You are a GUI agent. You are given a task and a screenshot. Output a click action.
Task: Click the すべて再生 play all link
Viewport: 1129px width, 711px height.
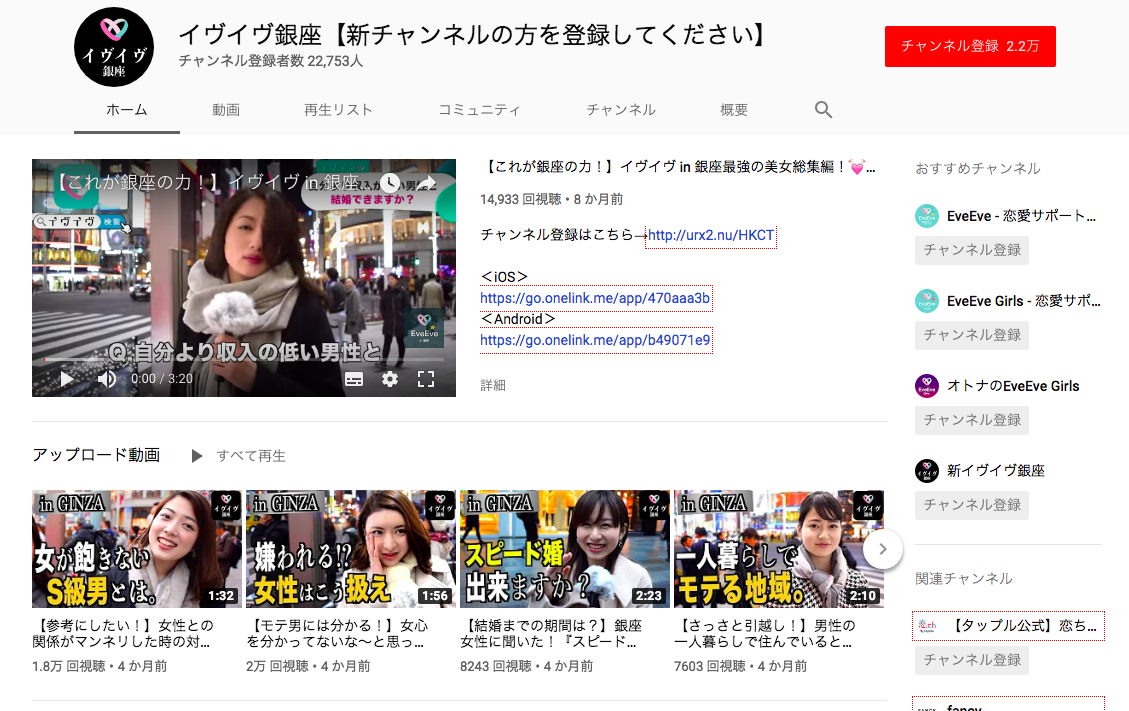point(251,456)
